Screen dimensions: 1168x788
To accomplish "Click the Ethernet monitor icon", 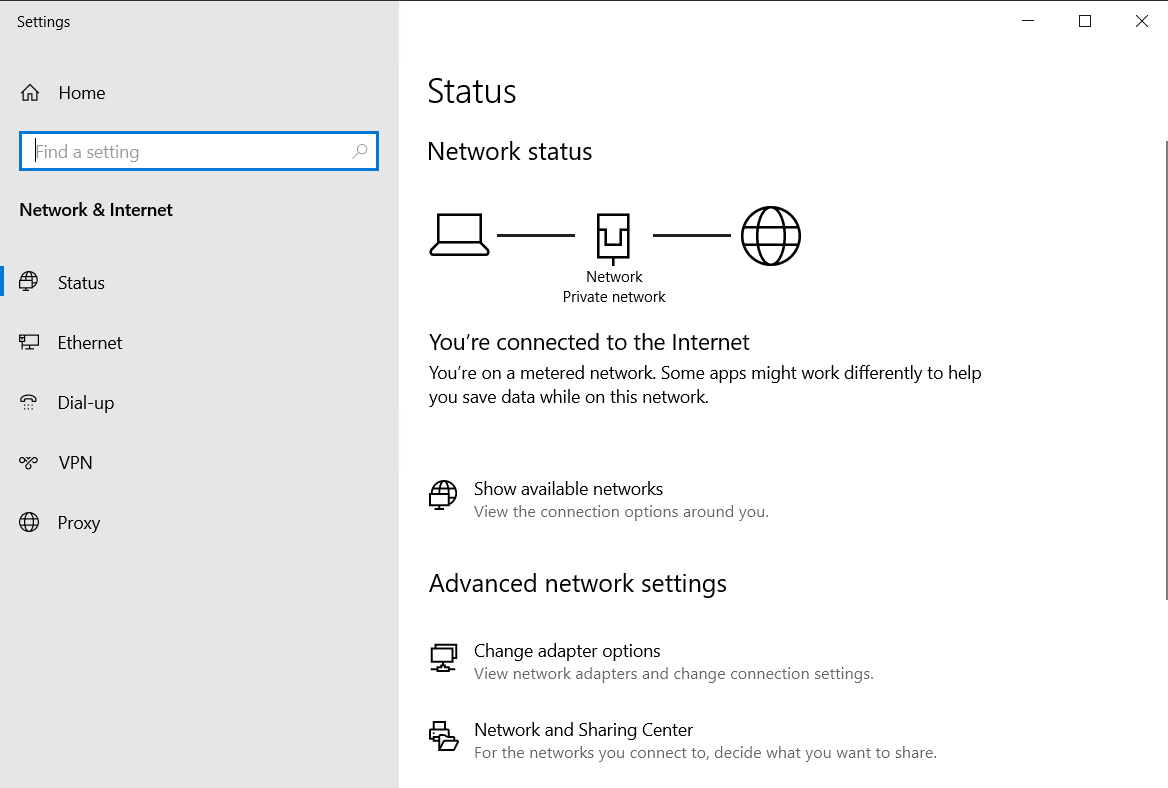I will pos(28,342).
